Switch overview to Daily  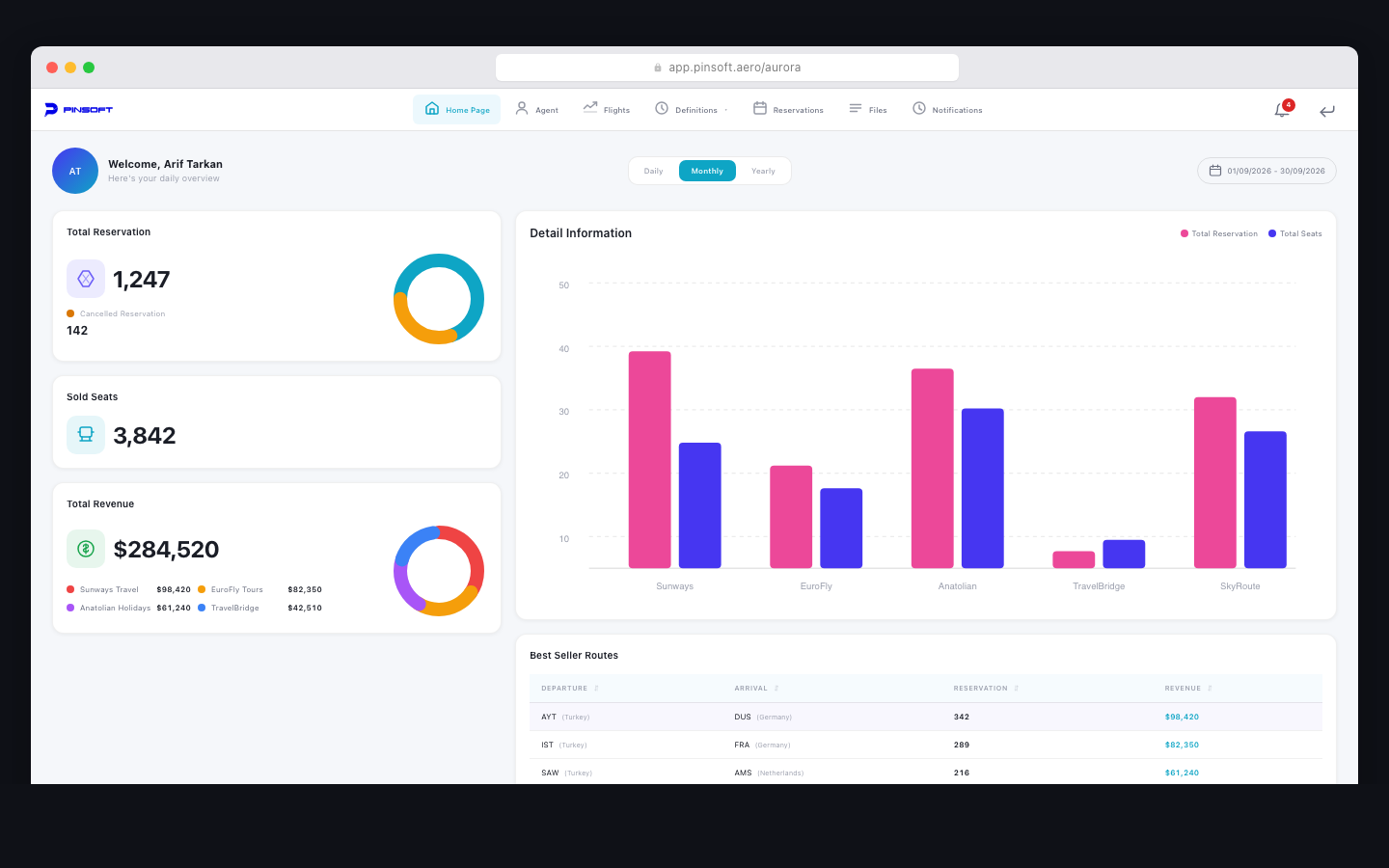pos(653,171)
